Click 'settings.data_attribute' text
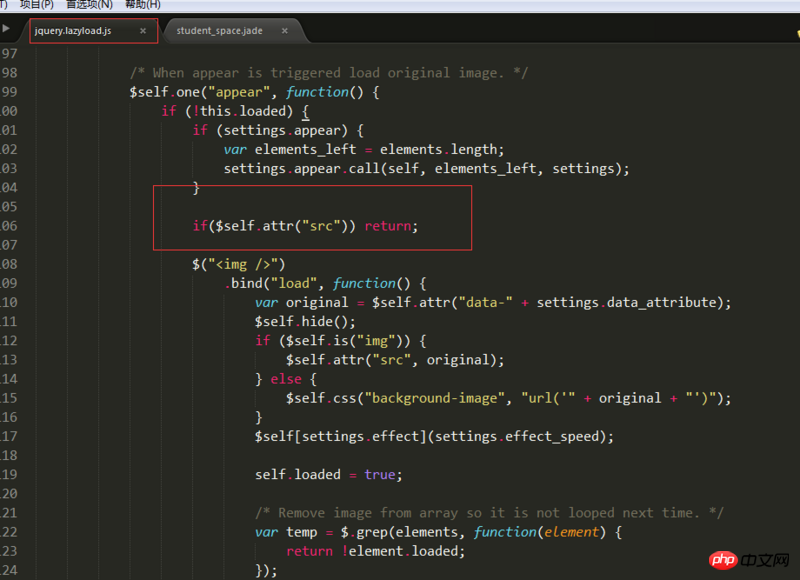The height and width of the screenshot is (580, 800). coord(627,302)
